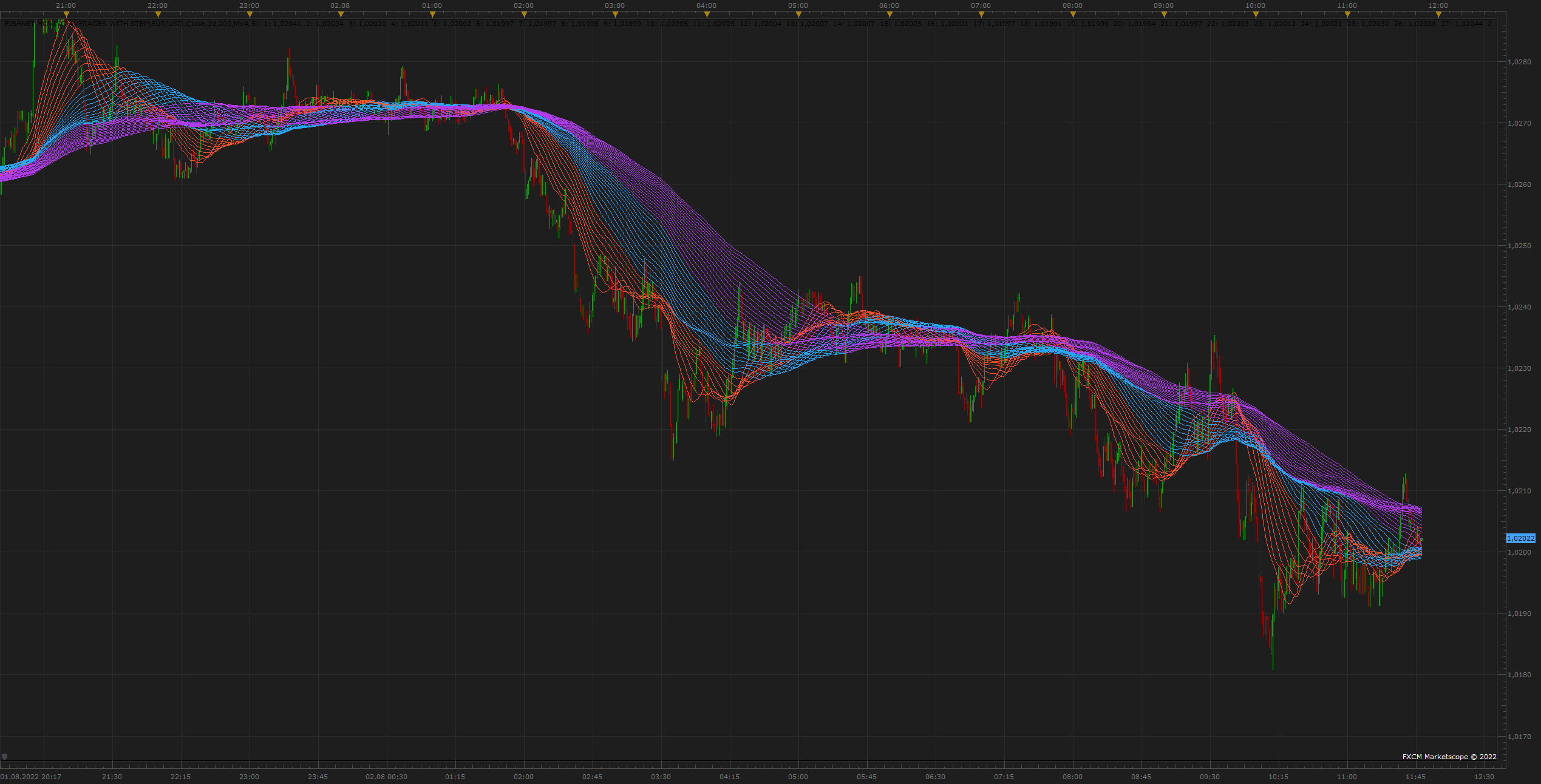
Task: Click the orange marker at 09:00
Action: click(x=1164, y=14)
